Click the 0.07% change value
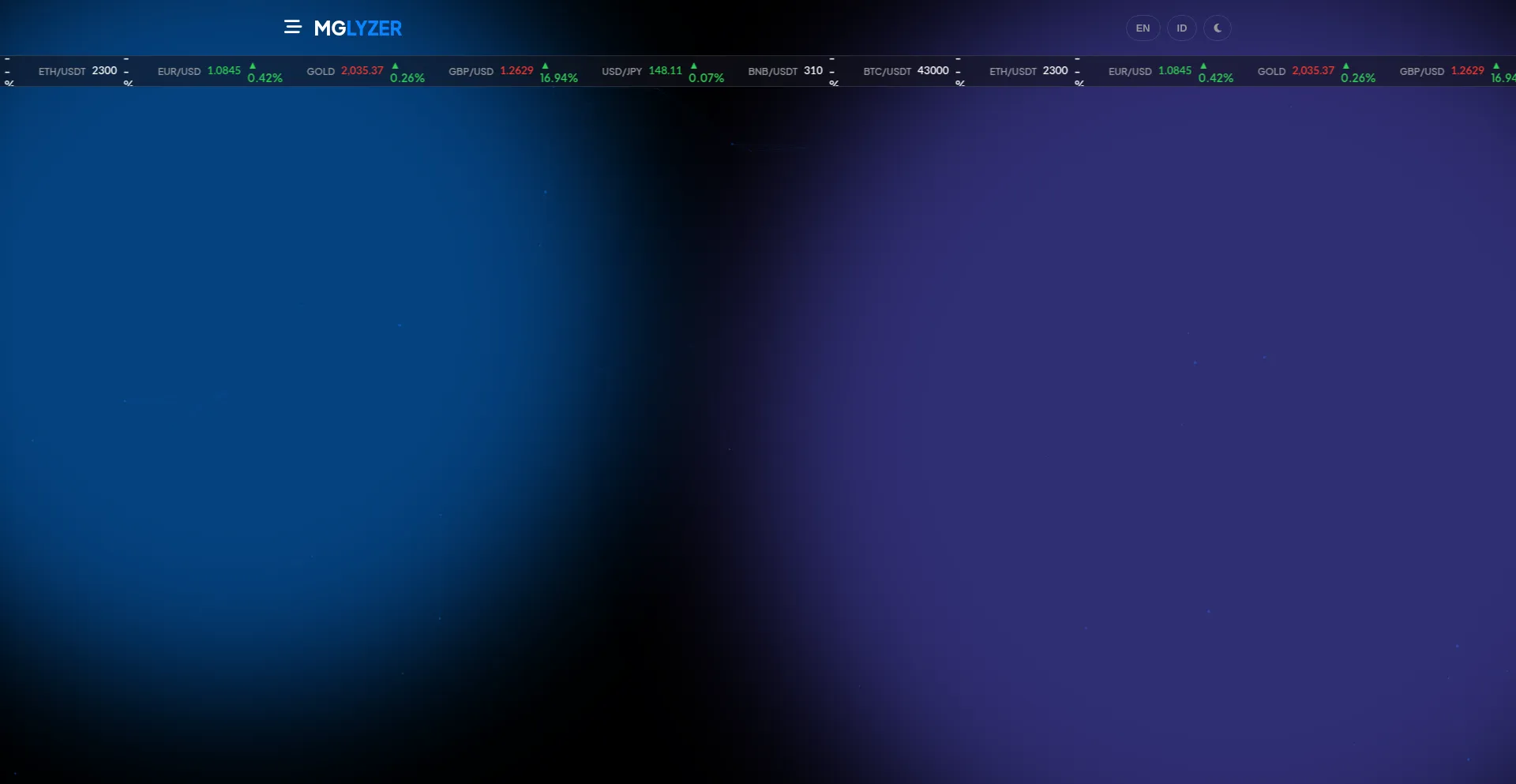Viewport: 1516px width, 784px height. 706,78
